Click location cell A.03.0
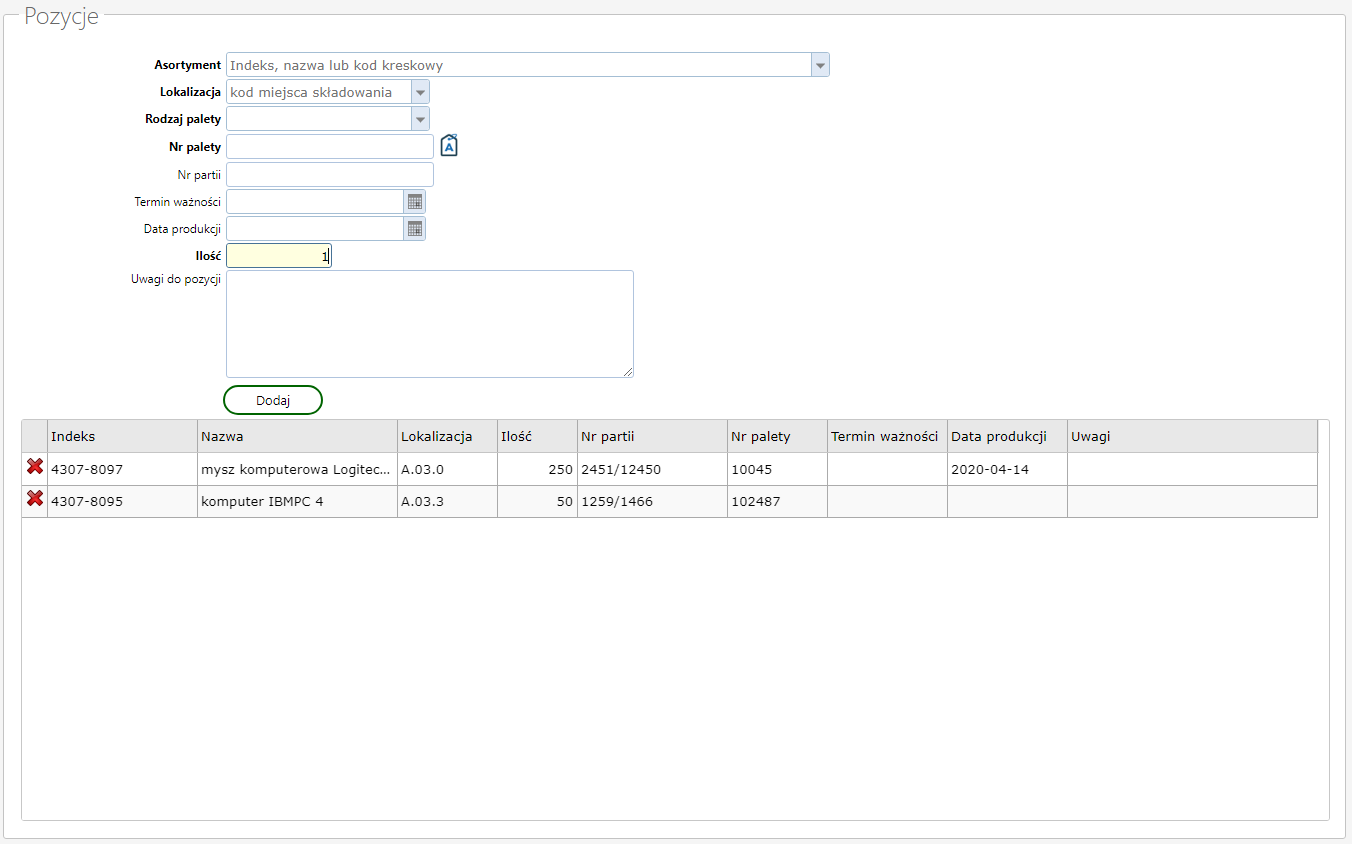Viewport: 1352px width, 844px height. 447,469
